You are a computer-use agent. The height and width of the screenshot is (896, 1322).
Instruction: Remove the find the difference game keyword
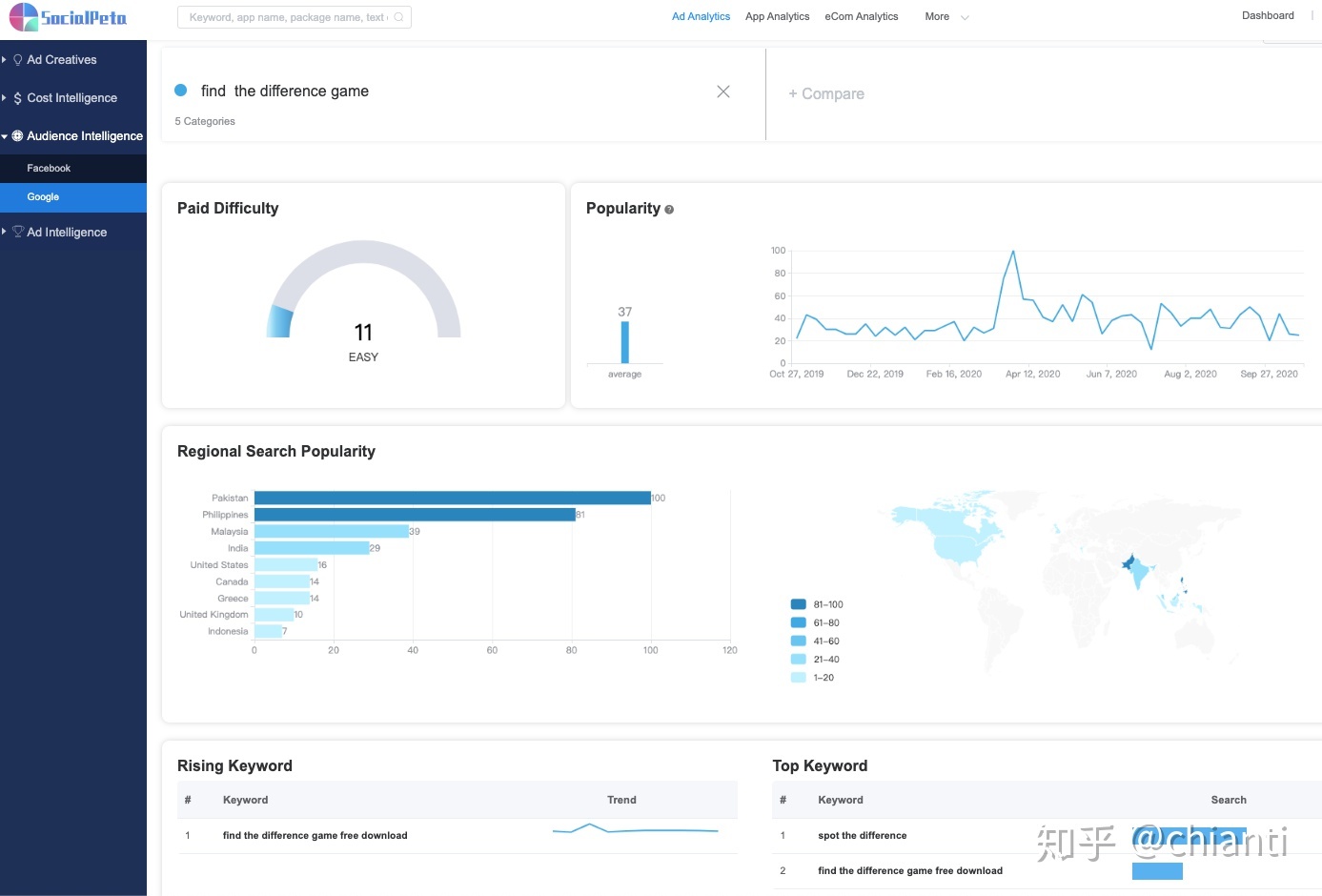[723, 92]
